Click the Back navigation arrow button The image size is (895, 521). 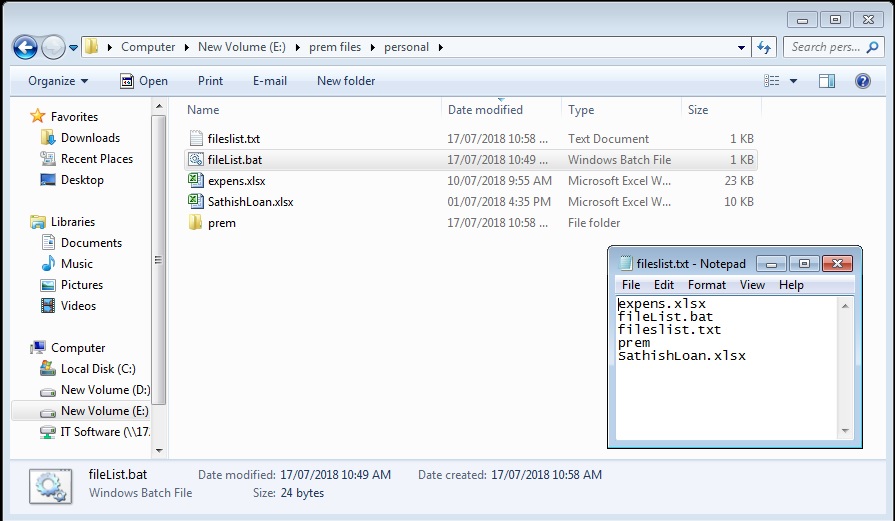[25, 47]
